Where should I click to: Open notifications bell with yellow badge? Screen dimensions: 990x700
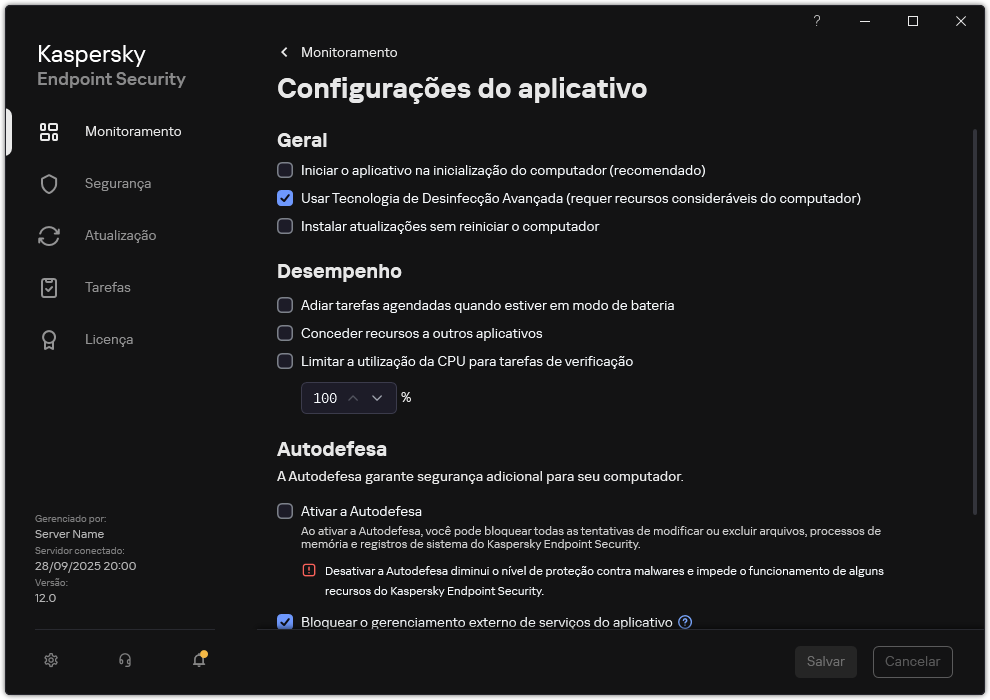tap(198, 661)
